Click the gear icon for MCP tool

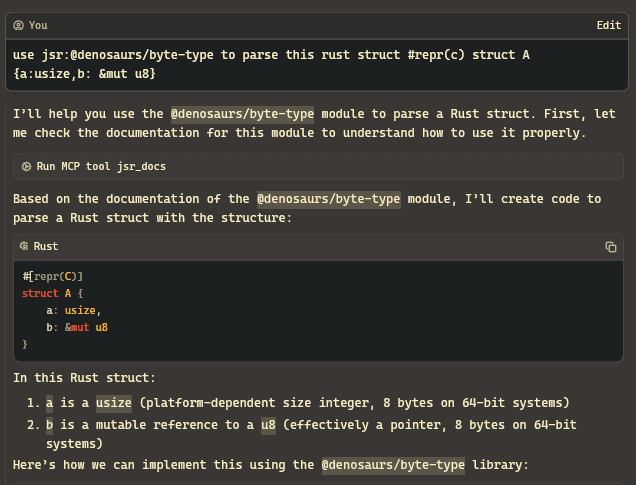coord(26,166)
